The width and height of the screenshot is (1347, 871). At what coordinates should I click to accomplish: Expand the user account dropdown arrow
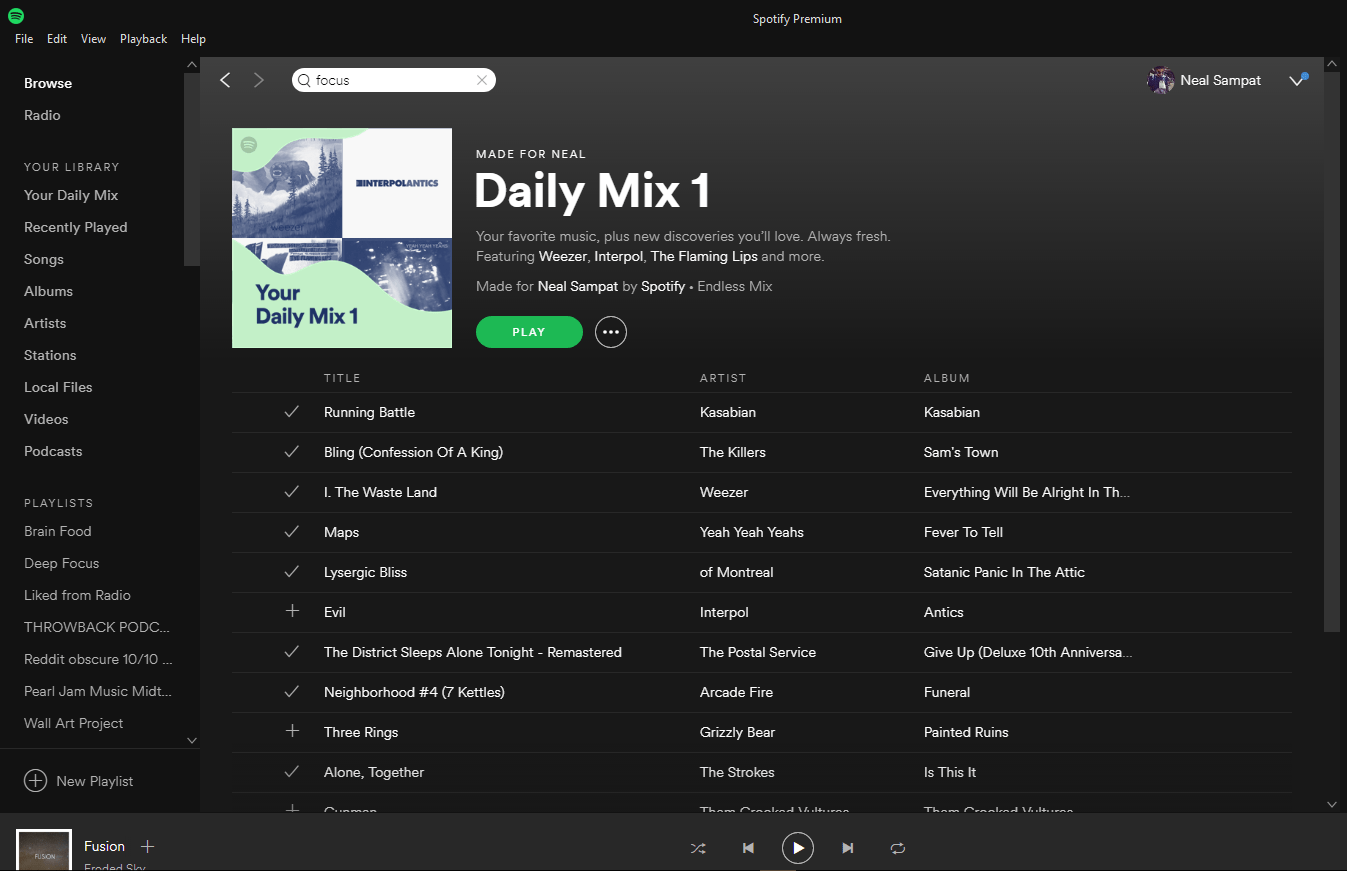pyautogui.click(x=1296, y=81)
